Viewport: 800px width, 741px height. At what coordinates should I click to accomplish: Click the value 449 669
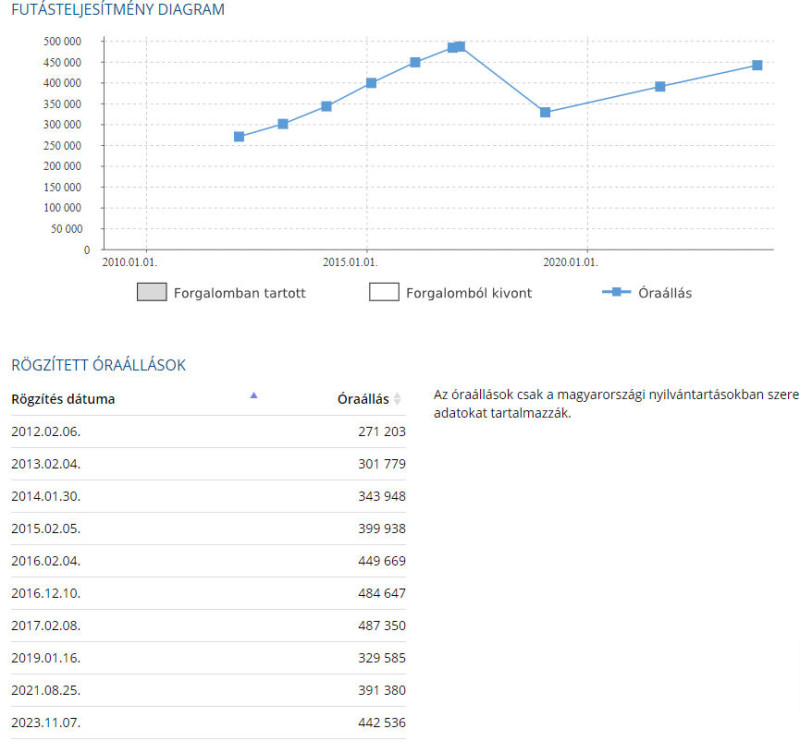pos(382,561)
